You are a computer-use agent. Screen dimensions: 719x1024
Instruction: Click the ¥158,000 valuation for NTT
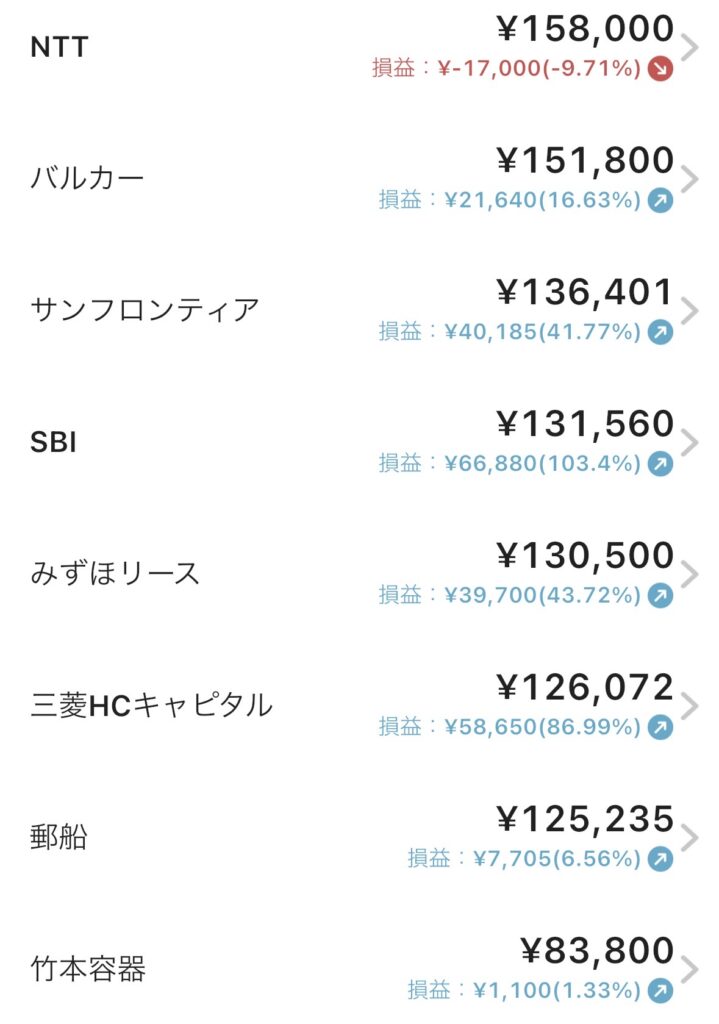[585, 28]
